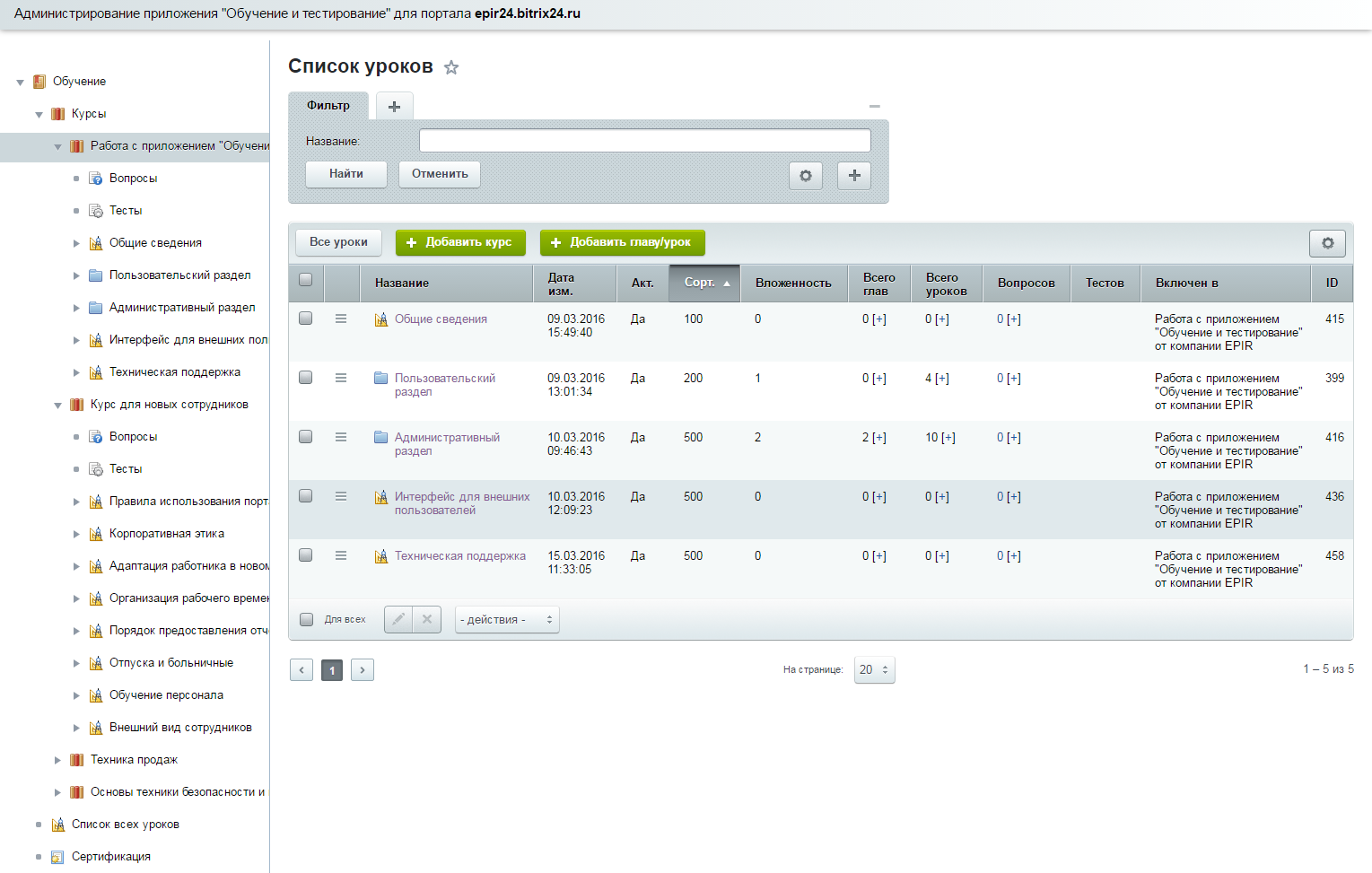Click Добавить курс button
The image size is (1372, 873).
point(460,242)
